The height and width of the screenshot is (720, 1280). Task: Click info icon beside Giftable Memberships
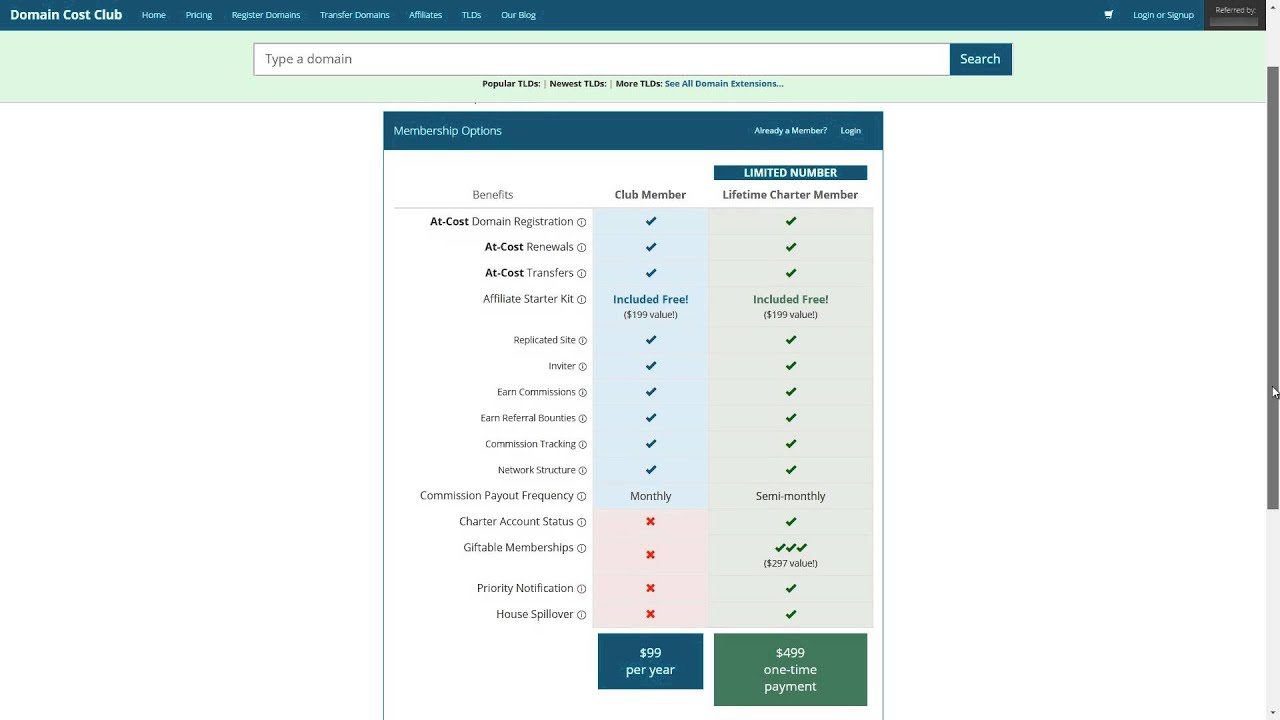(581, 549)
